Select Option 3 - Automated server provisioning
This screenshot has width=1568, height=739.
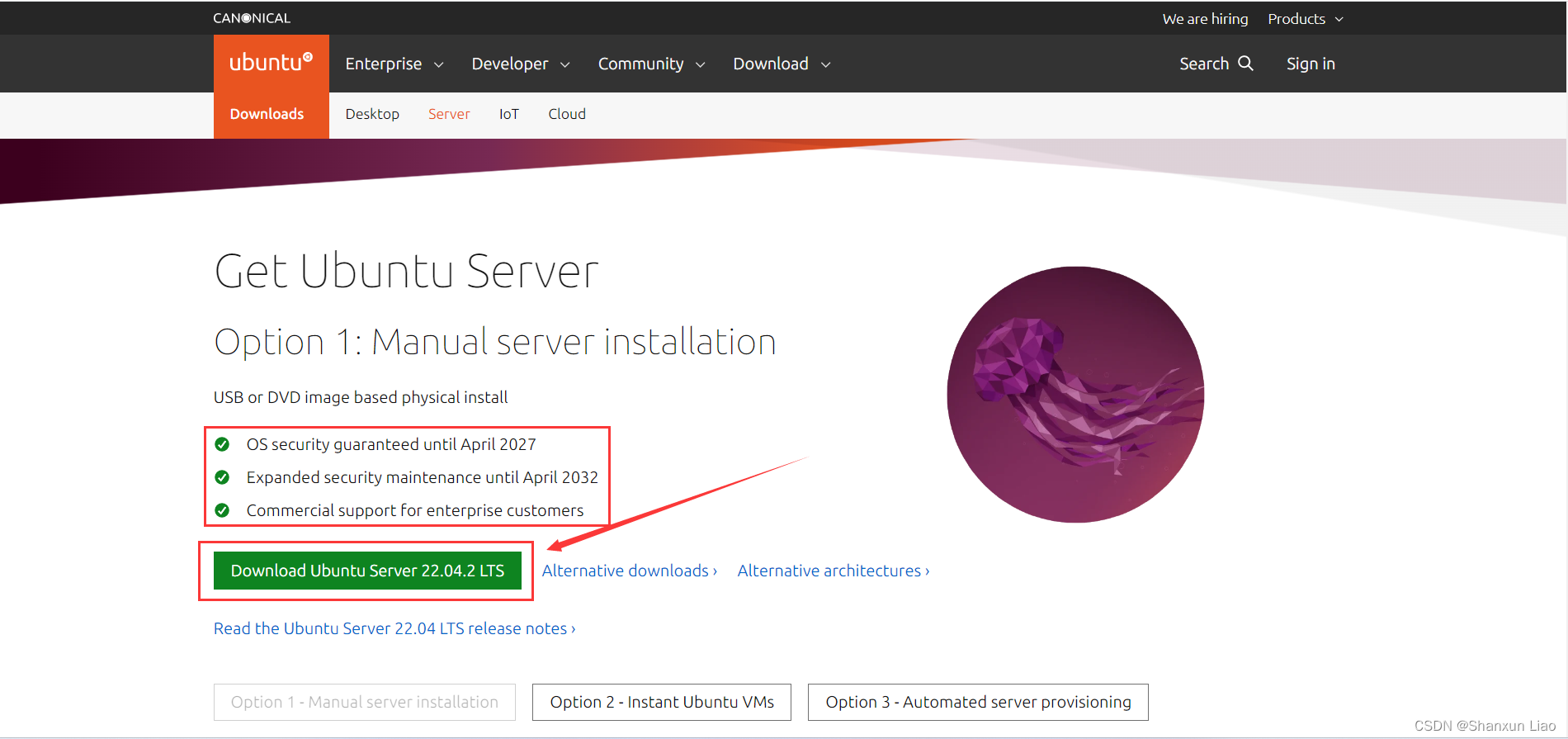point(978,702)
